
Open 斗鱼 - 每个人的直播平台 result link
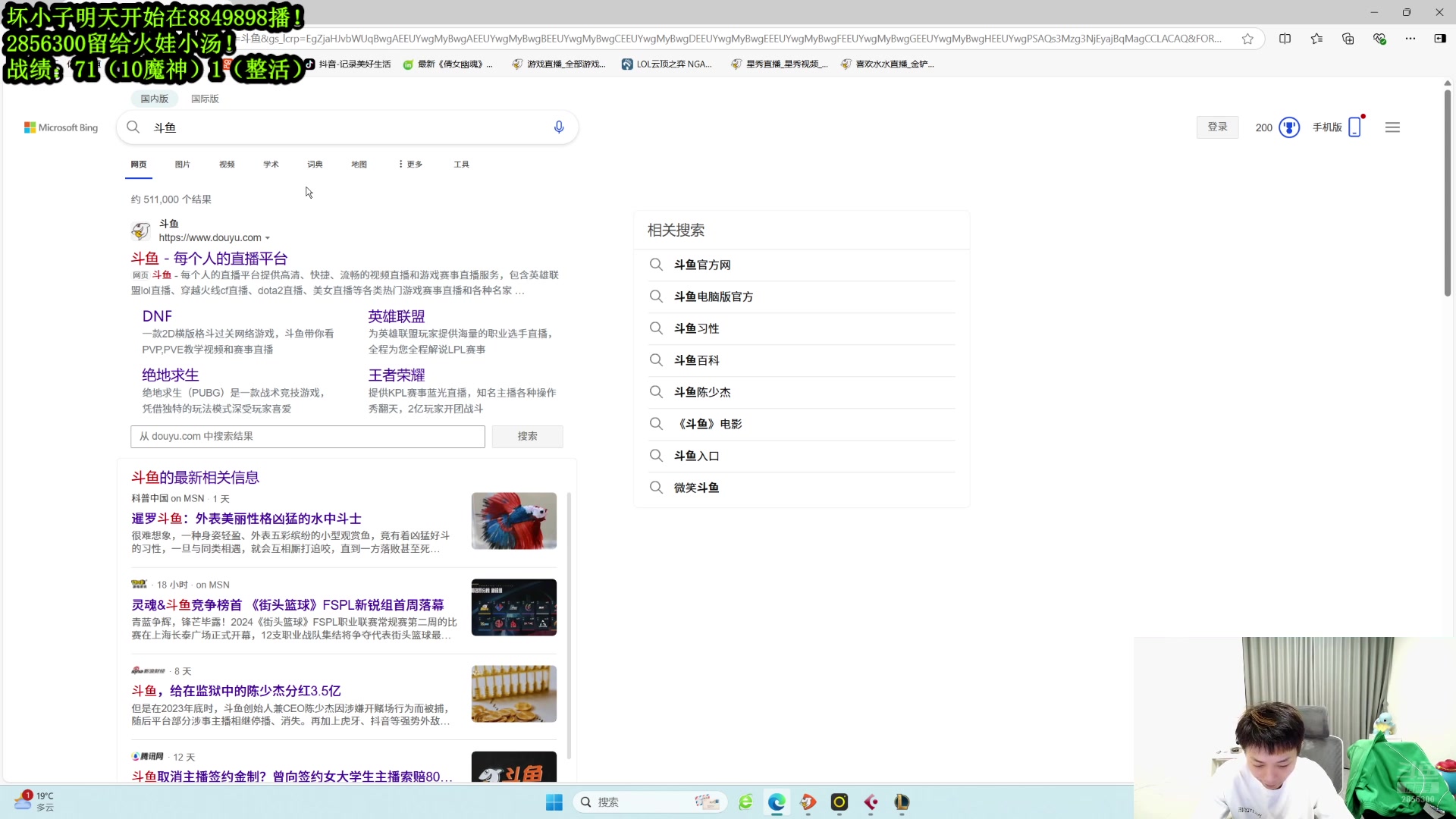click(x=209, y=259)
